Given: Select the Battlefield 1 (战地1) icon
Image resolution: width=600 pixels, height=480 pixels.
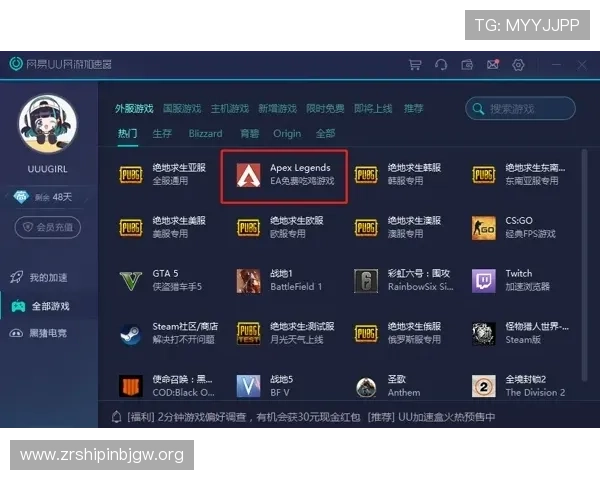Looking at the screenshot, I should (x=248, y=281).
